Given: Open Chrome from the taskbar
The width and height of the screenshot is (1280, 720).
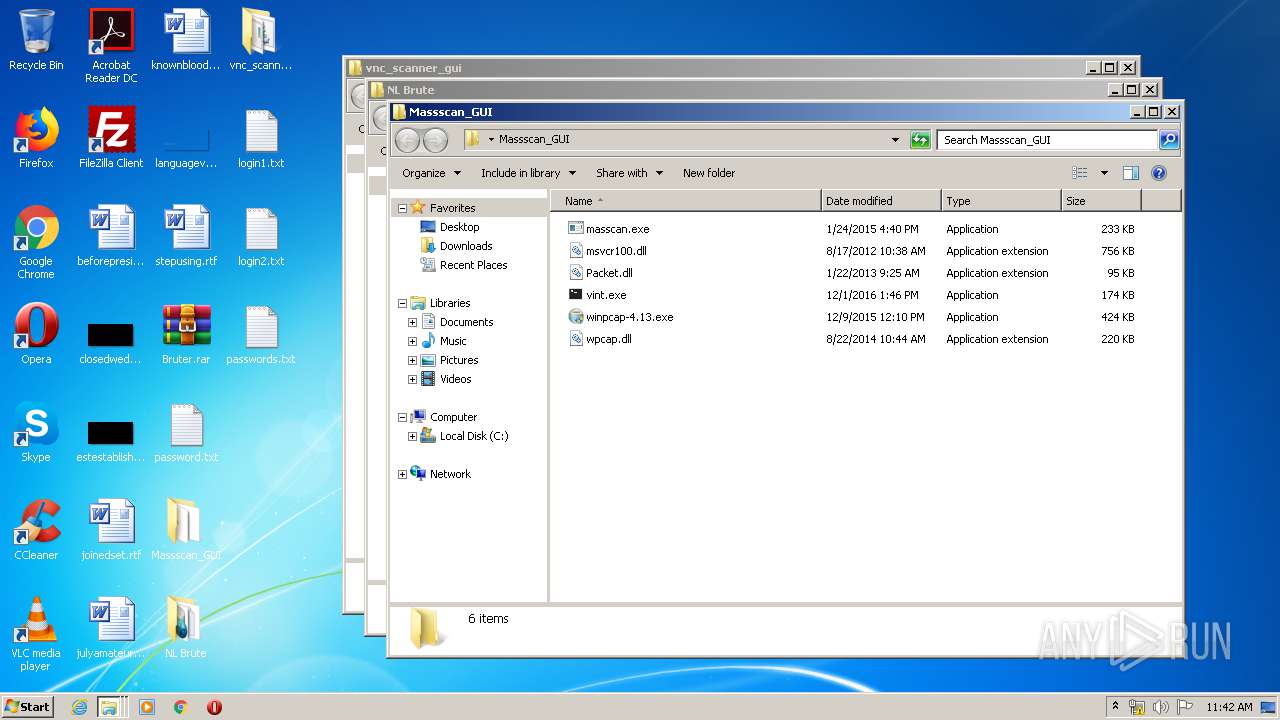Looking at the screenshot, I should point(181,707).
